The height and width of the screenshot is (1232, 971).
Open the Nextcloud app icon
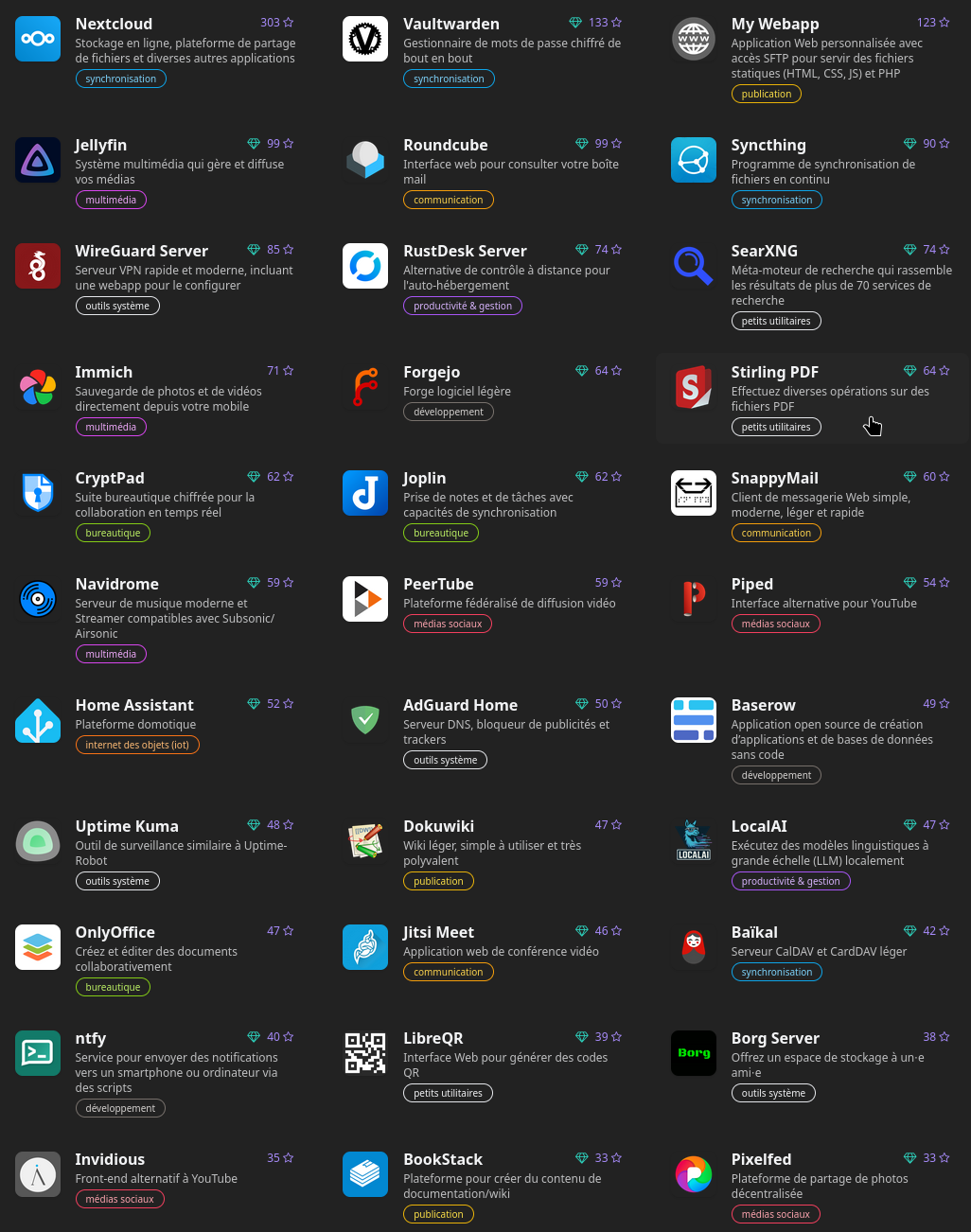[38, 39]
